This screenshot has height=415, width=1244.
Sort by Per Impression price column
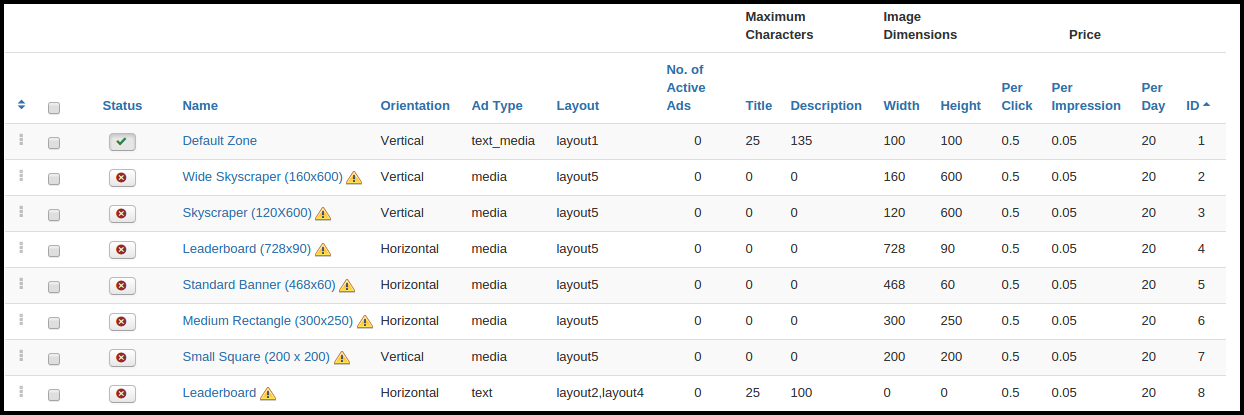[1085, 97]
